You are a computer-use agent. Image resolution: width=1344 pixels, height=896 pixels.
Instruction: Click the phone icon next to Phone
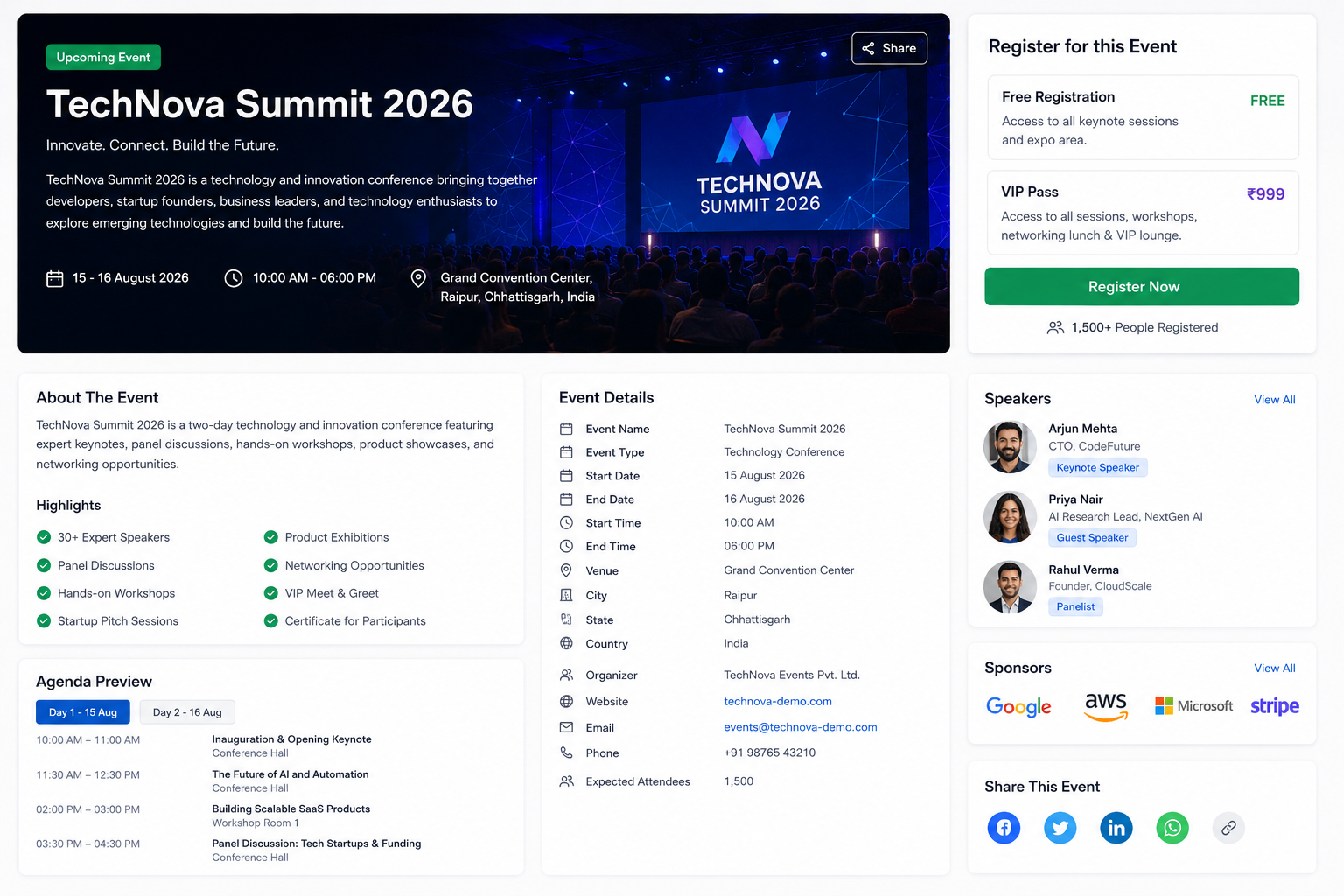[x=567, y=752]
